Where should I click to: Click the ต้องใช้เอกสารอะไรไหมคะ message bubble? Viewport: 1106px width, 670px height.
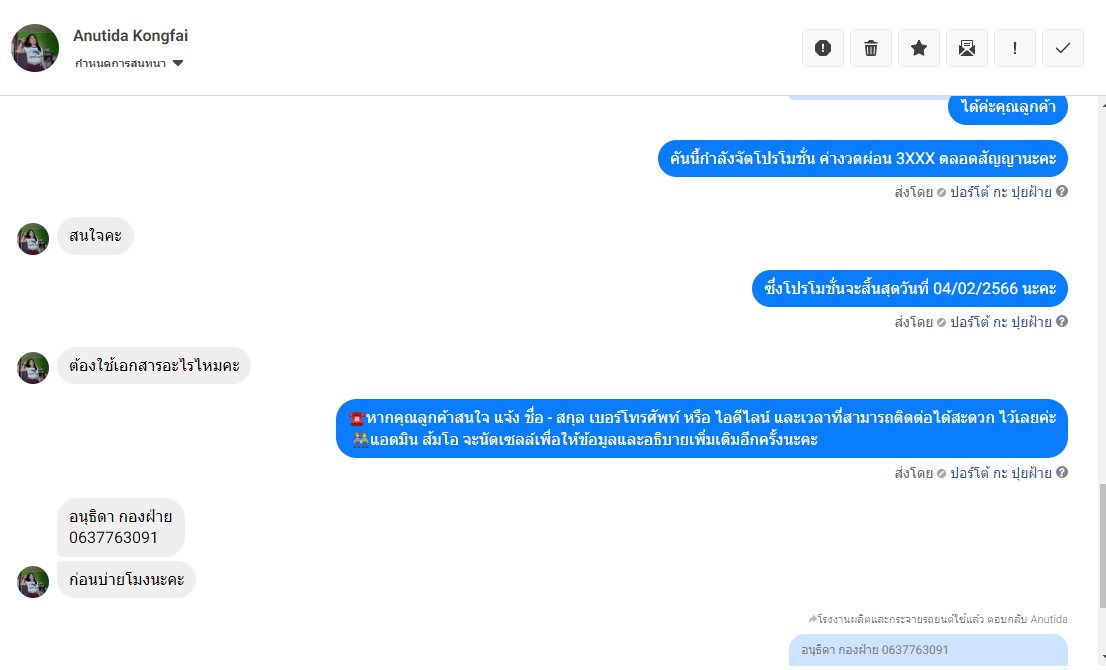(154, 365)
